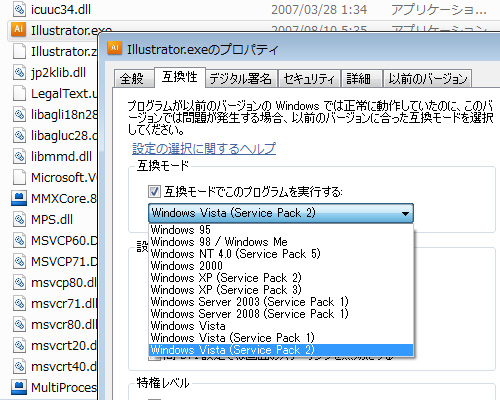500x400 pixels.
Task: Select the libmmd.dll file name
Action: click(x=61, y=156)
